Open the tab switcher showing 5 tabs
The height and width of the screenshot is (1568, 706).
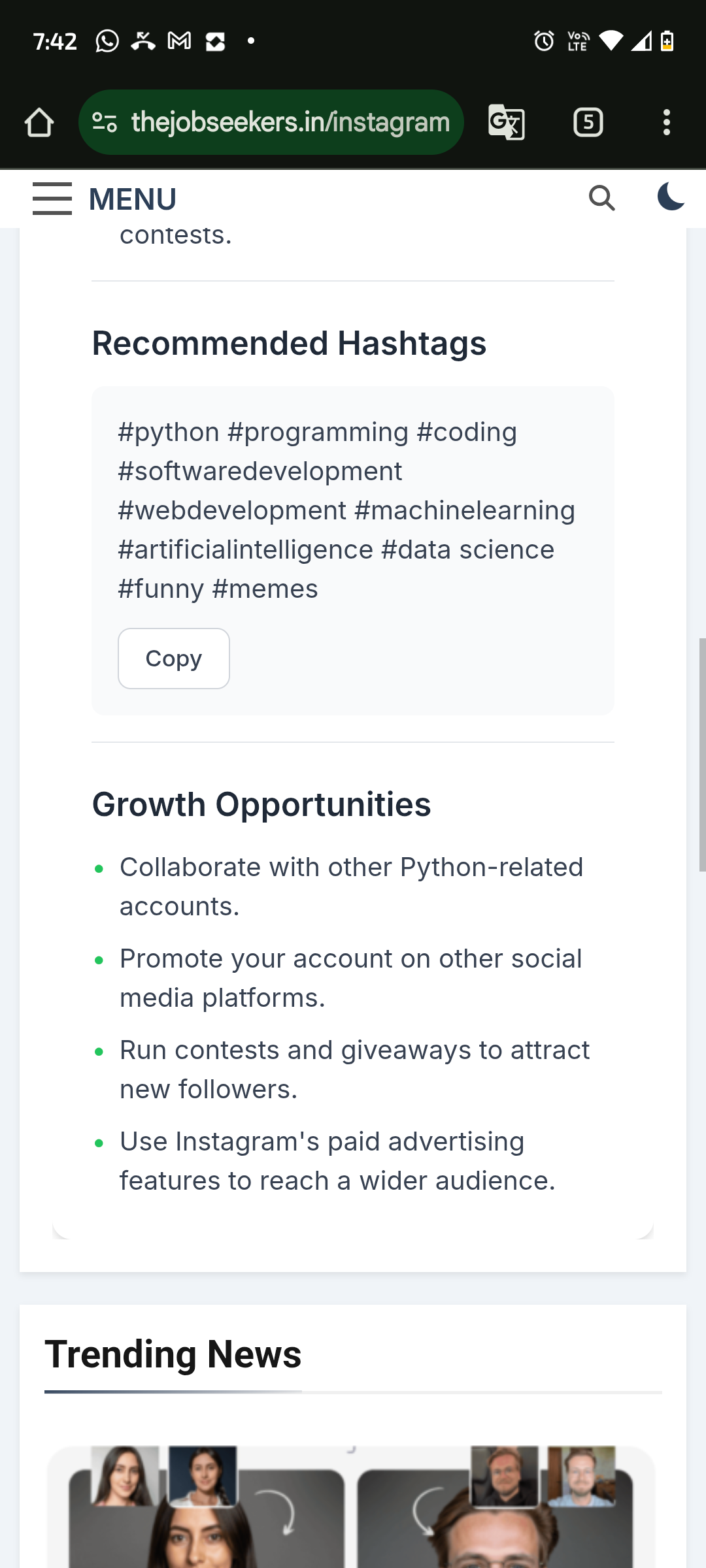(588, 122)
